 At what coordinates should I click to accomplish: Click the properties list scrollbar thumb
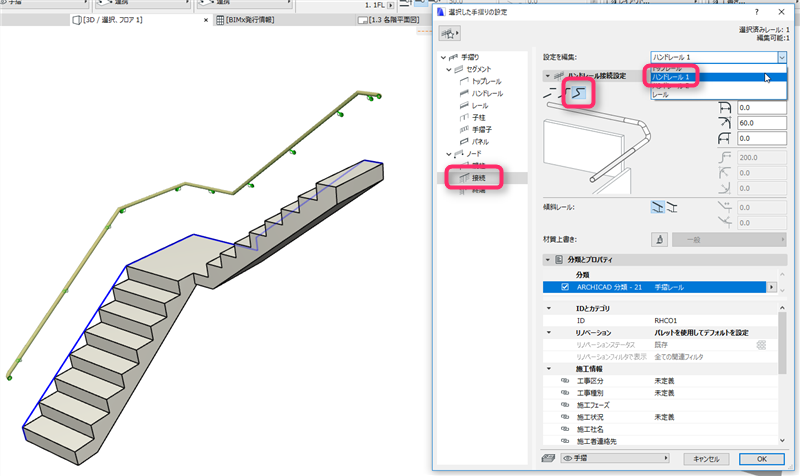coord(782,343)
